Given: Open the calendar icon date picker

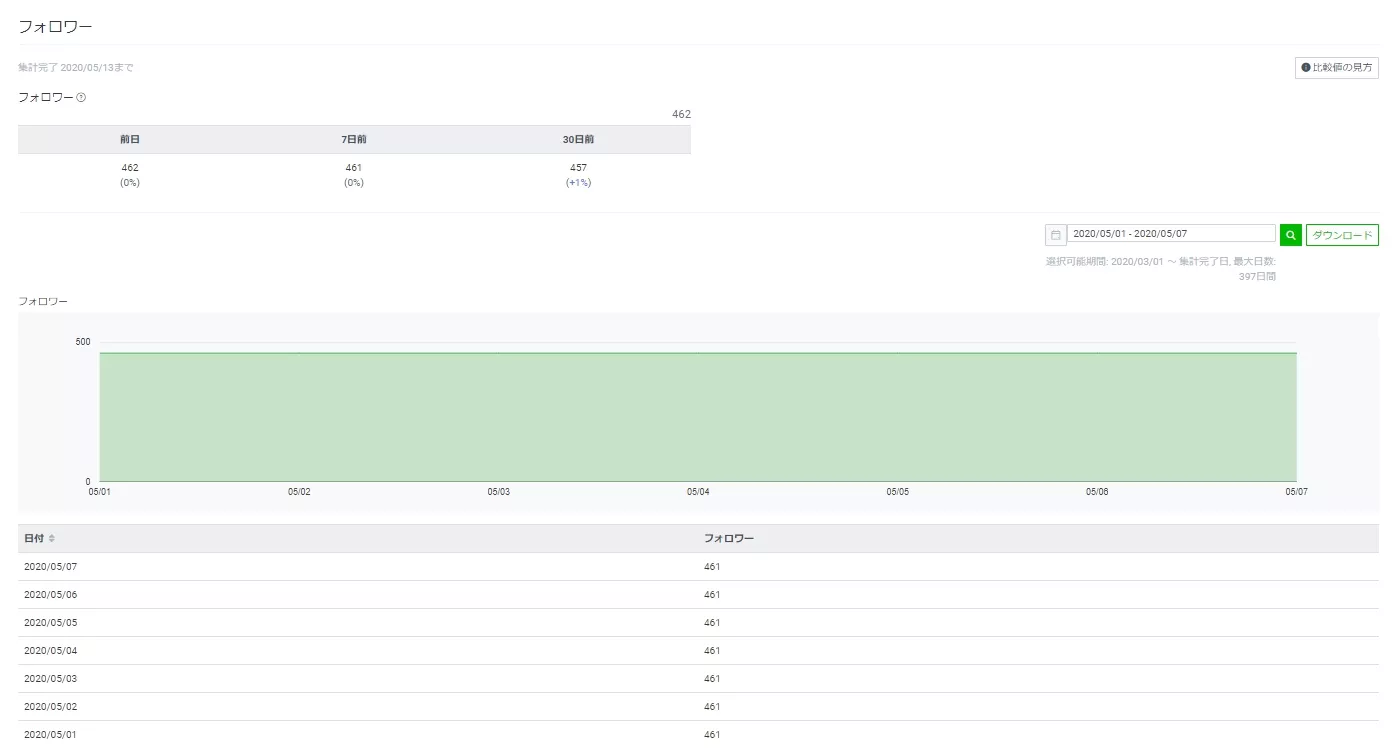Looking at the screenshot, I should point(1055,235).
